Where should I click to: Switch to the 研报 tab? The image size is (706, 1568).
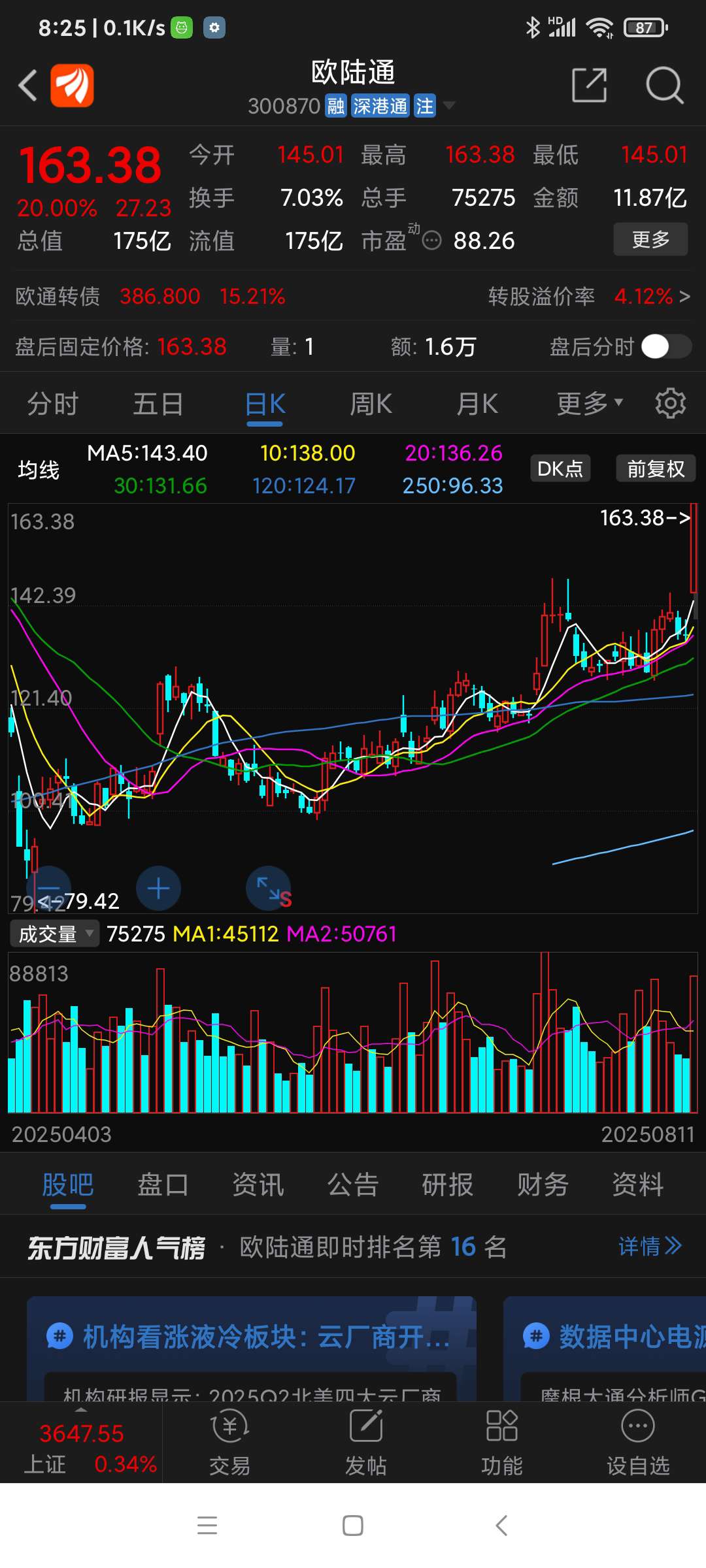448,1184
